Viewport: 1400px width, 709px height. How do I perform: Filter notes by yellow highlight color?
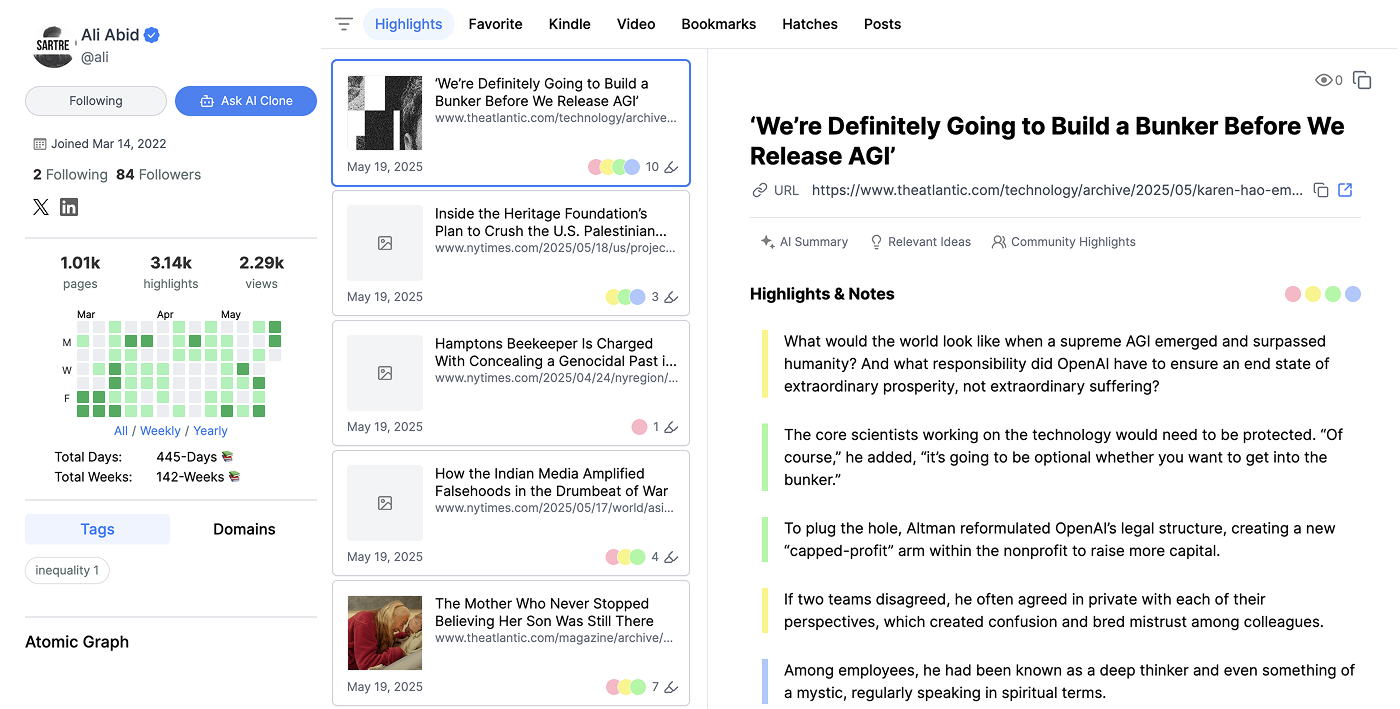[1313, 294]
